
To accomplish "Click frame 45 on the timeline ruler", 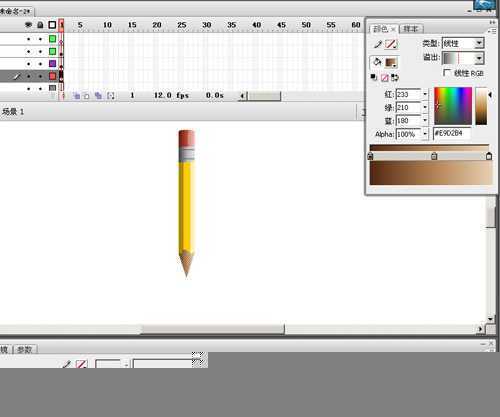I will 281,25.
